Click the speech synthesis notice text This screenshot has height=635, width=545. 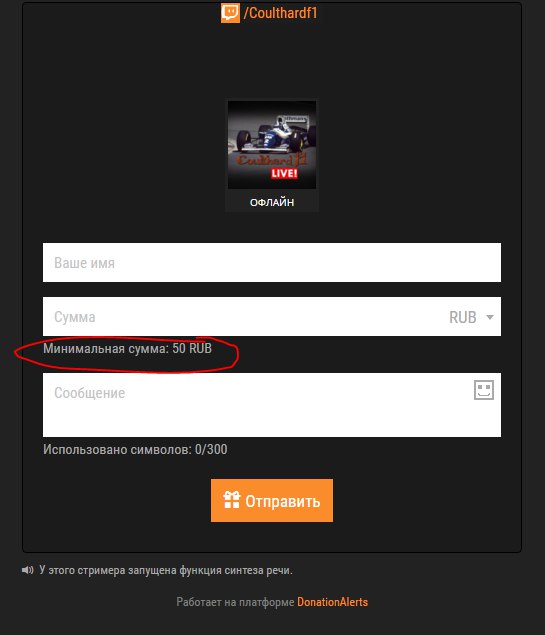point(166,570)
